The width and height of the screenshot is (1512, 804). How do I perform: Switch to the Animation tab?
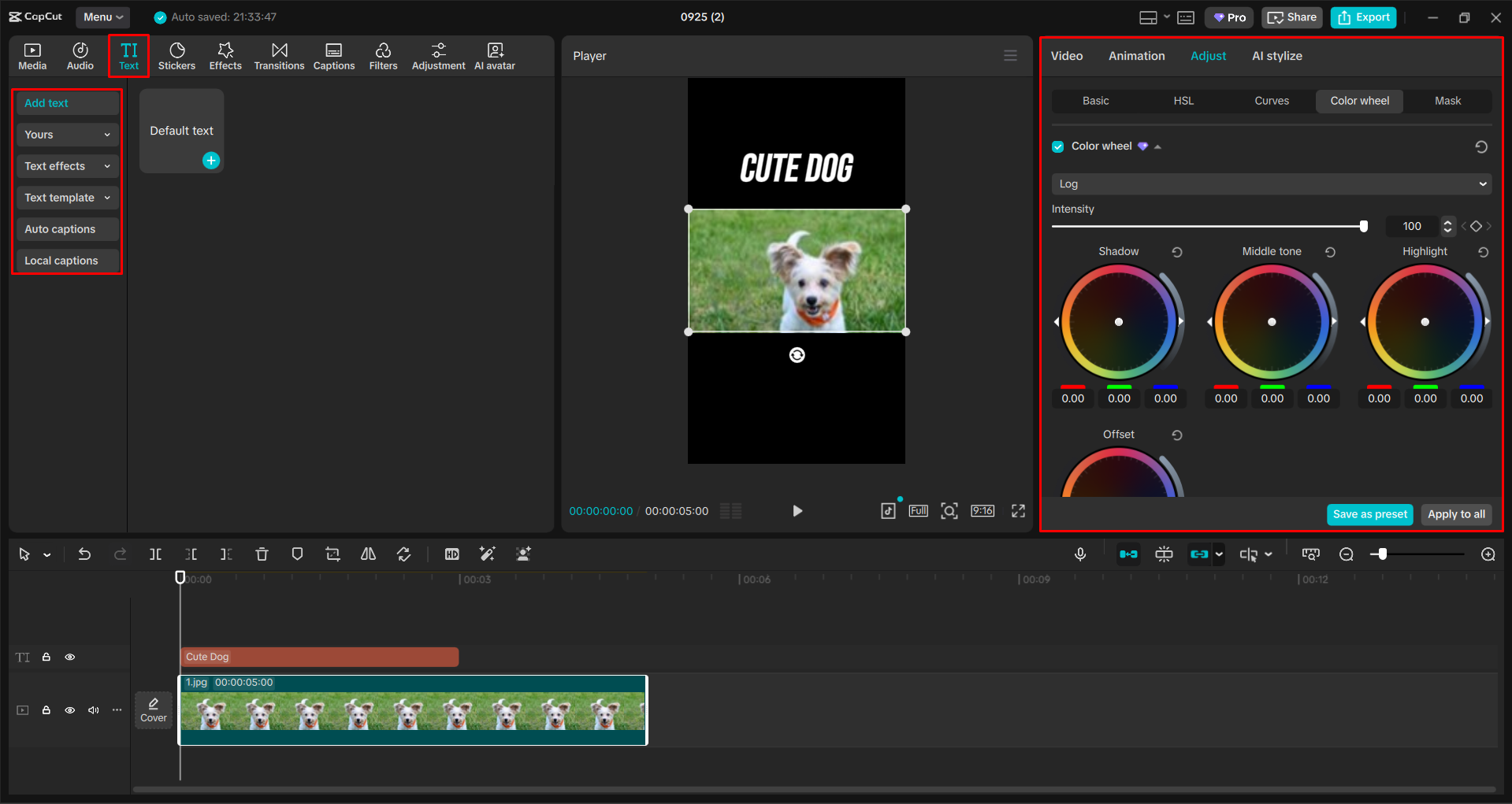coord(1136,55)
